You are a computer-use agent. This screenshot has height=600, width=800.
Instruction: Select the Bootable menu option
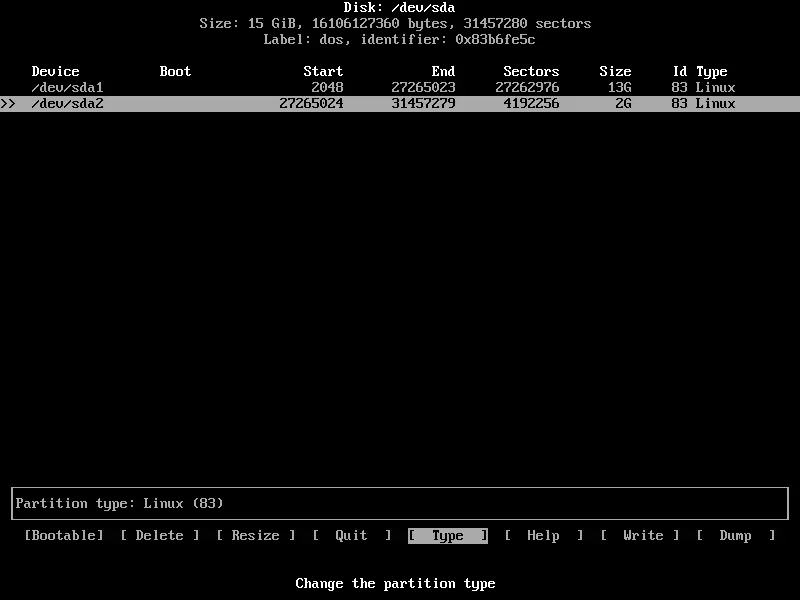[x=63, y=535]
